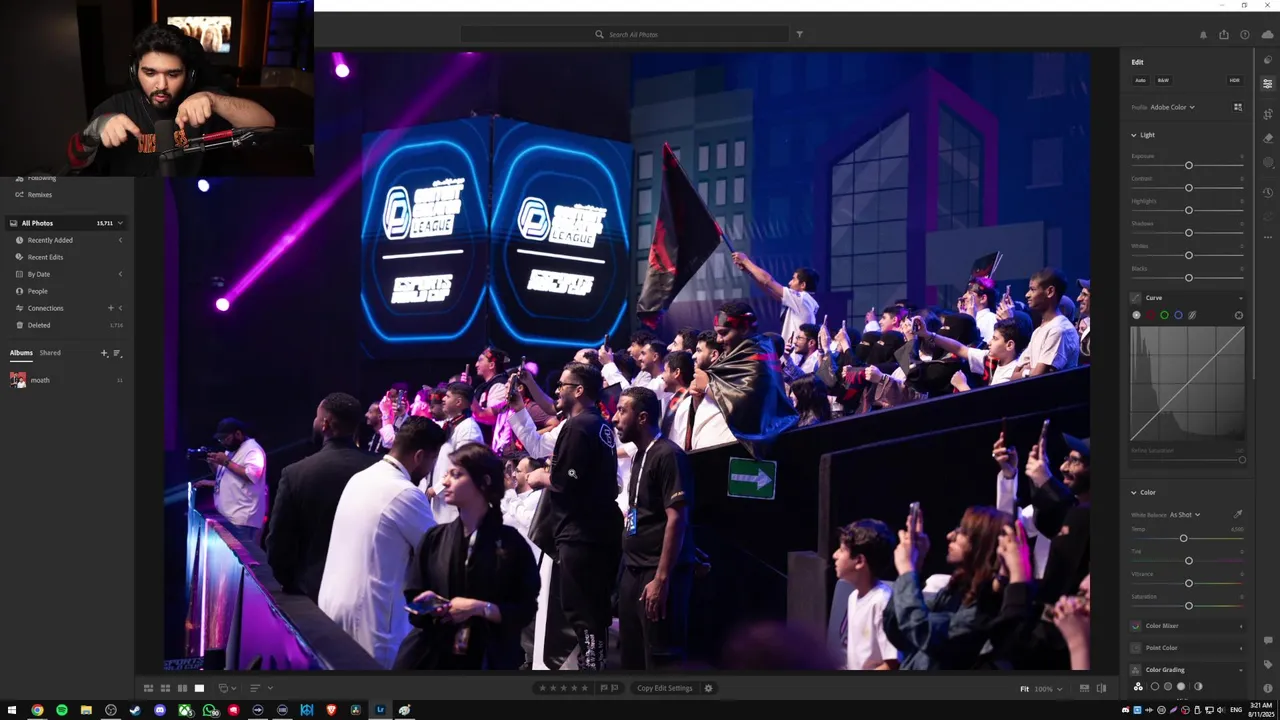Select the shadows color grading circle

coord(1155,687)
